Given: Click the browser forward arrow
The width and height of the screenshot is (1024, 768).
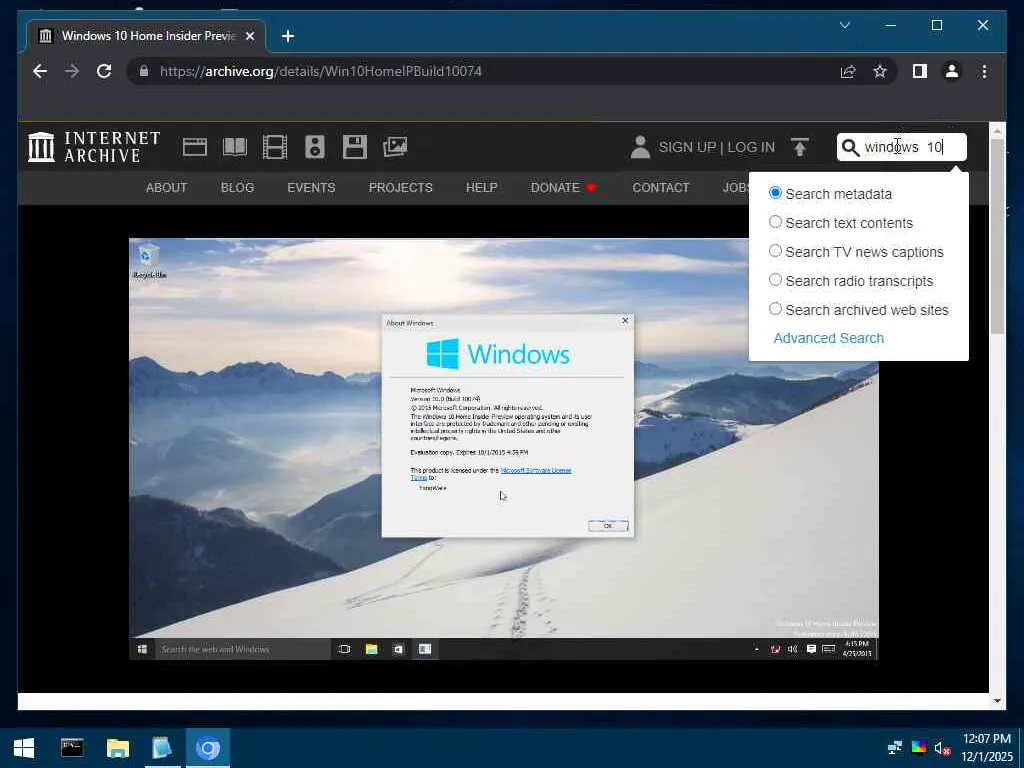Looking at the screenshot, I should [x=72, y=71].
